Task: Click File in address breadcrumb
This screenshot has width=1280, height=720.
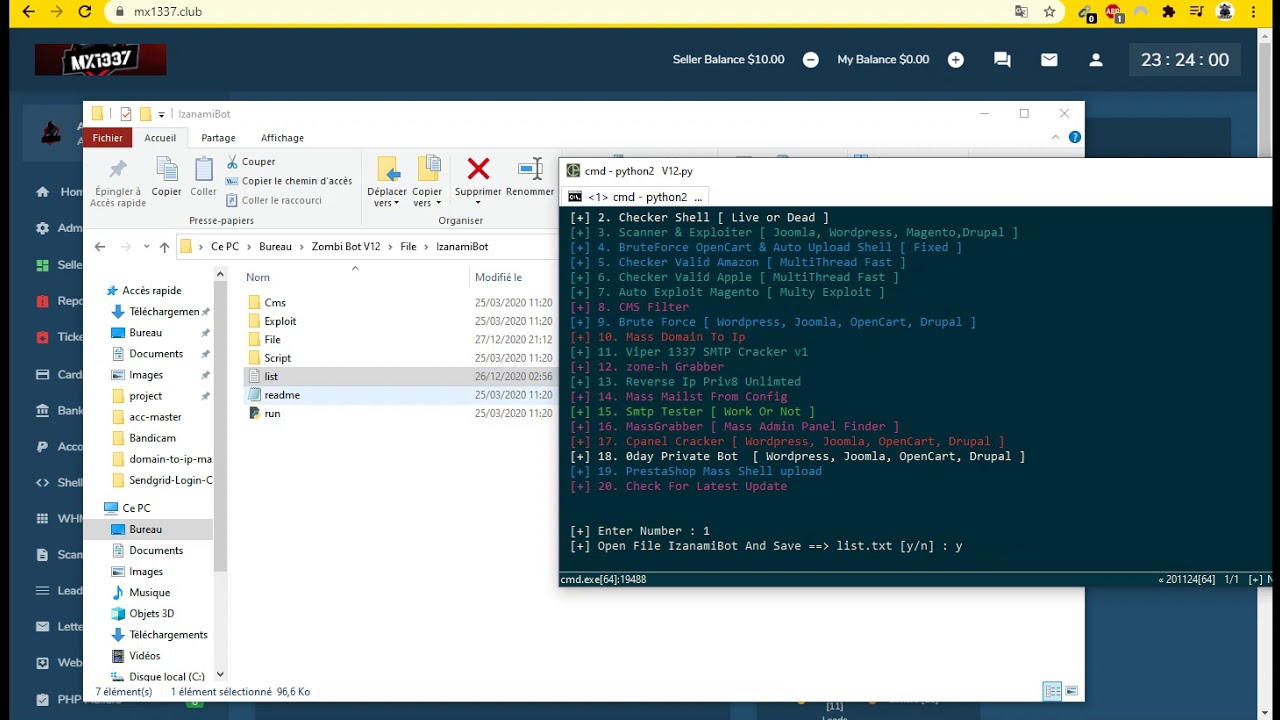Action: click(x=408, y=246)
